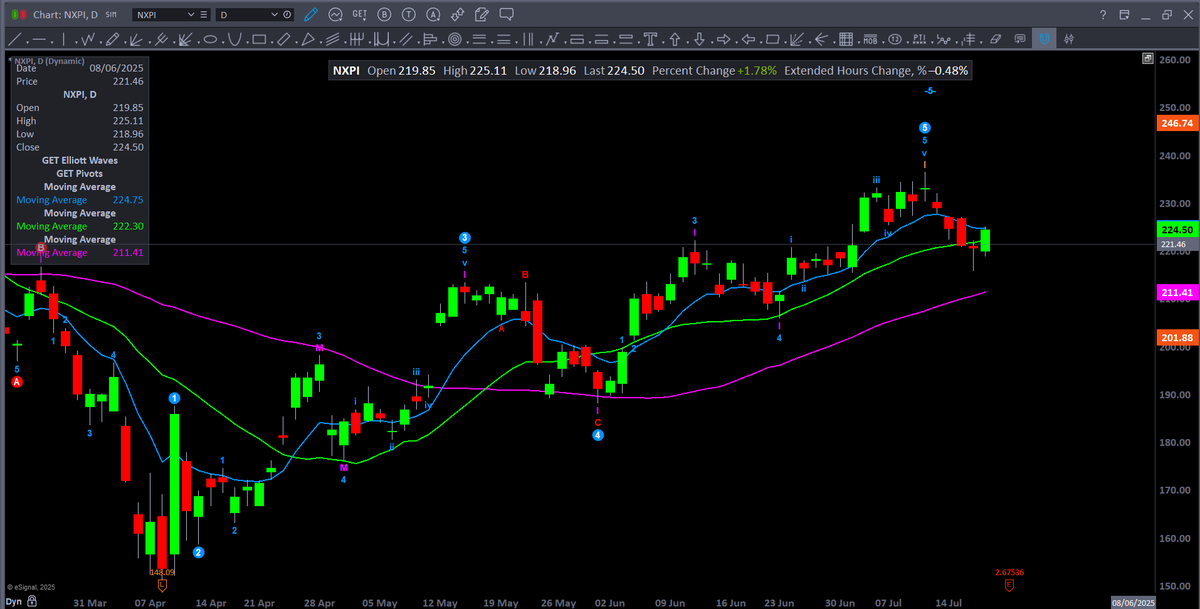Viewport: 1200px width, 609px height.
Task: Toggle the blue pencil drawing-tools icon
Action: pyautogui.click(x=311, y=15)
